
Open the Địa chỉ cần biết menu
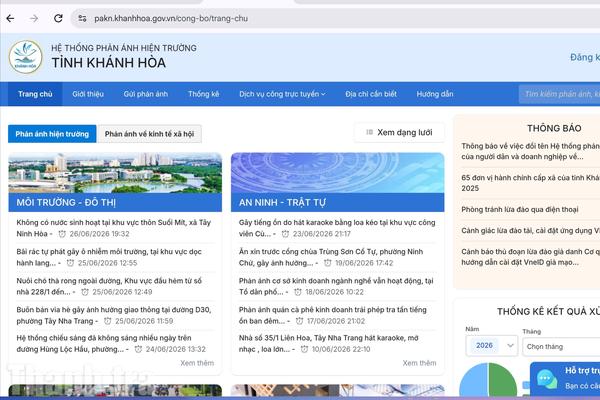pos(371,94)
